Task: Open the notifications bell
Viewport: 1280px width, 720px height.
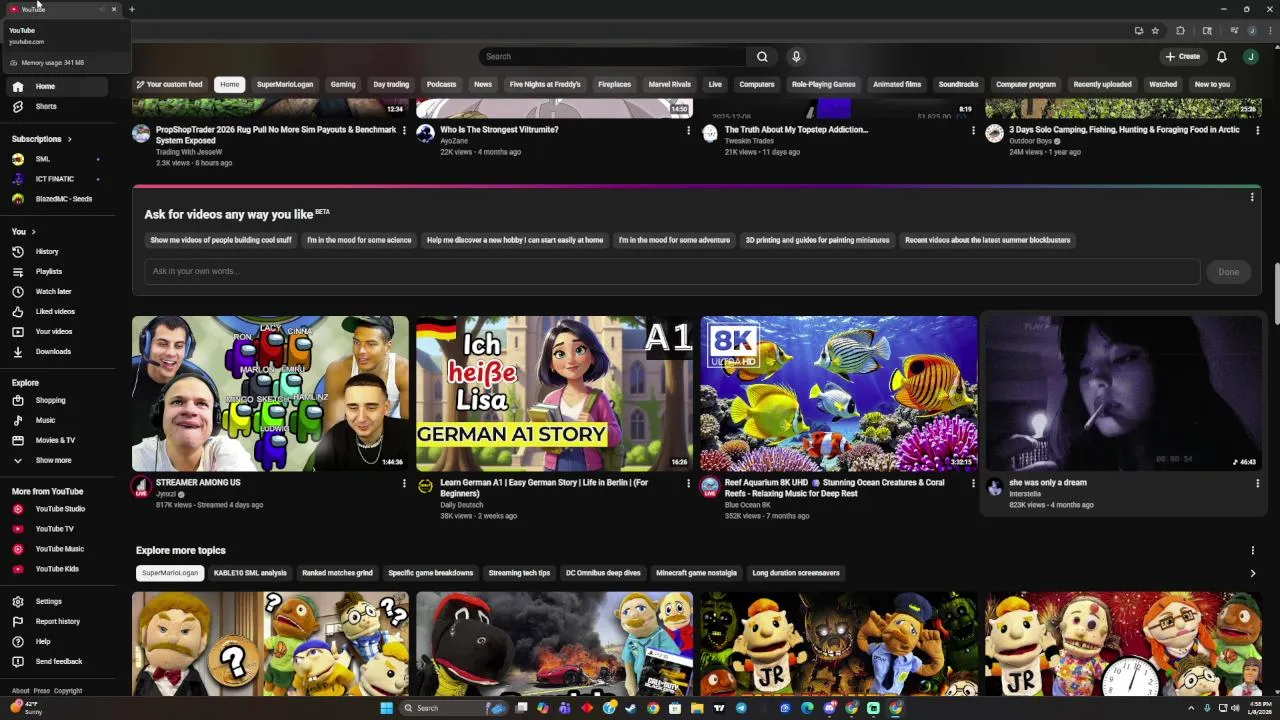Action: [x=1221, y=57]
